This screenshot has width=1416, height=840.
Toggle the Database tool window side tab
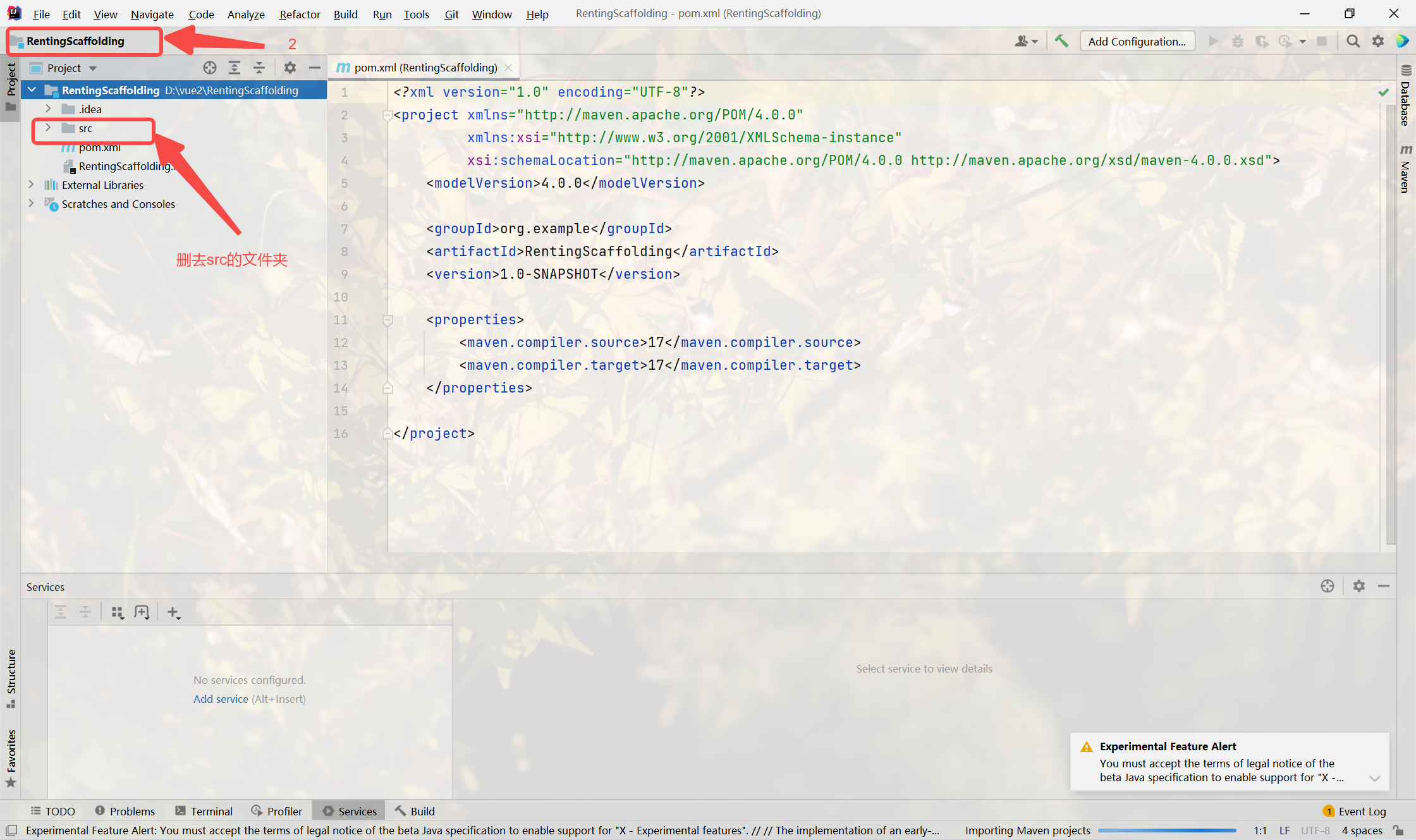click(x=1405, y=96)
